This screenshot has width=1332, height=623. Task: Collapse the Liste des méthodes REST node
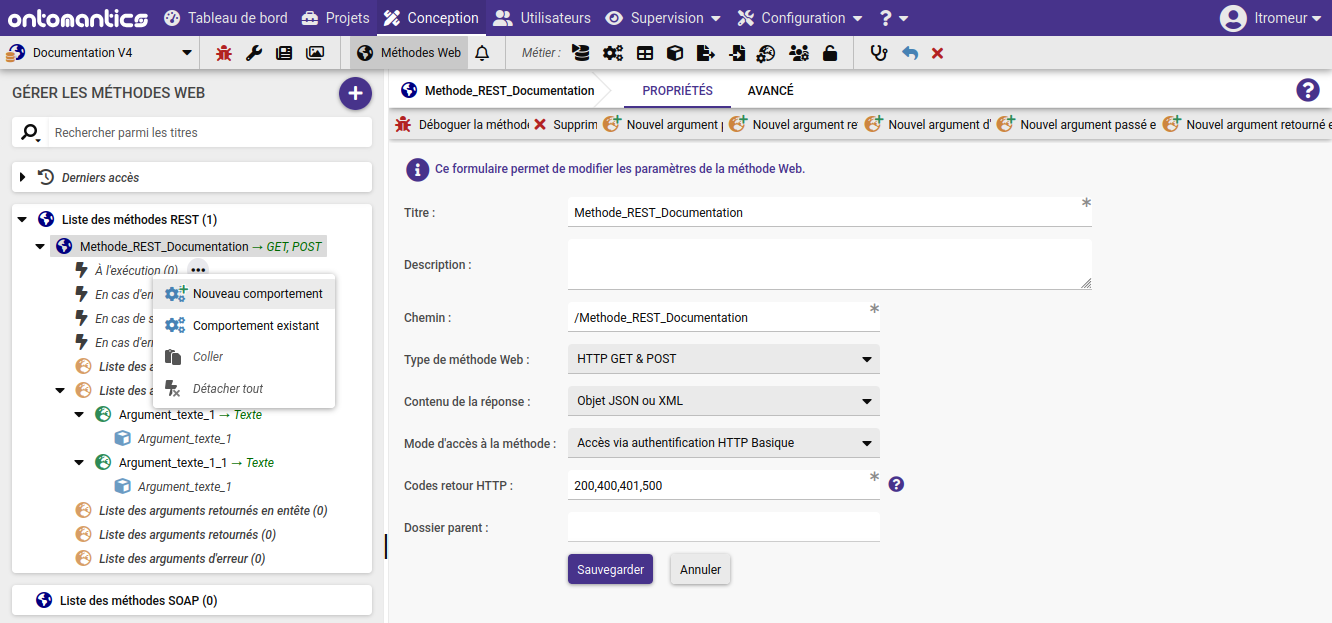[23, 219]
